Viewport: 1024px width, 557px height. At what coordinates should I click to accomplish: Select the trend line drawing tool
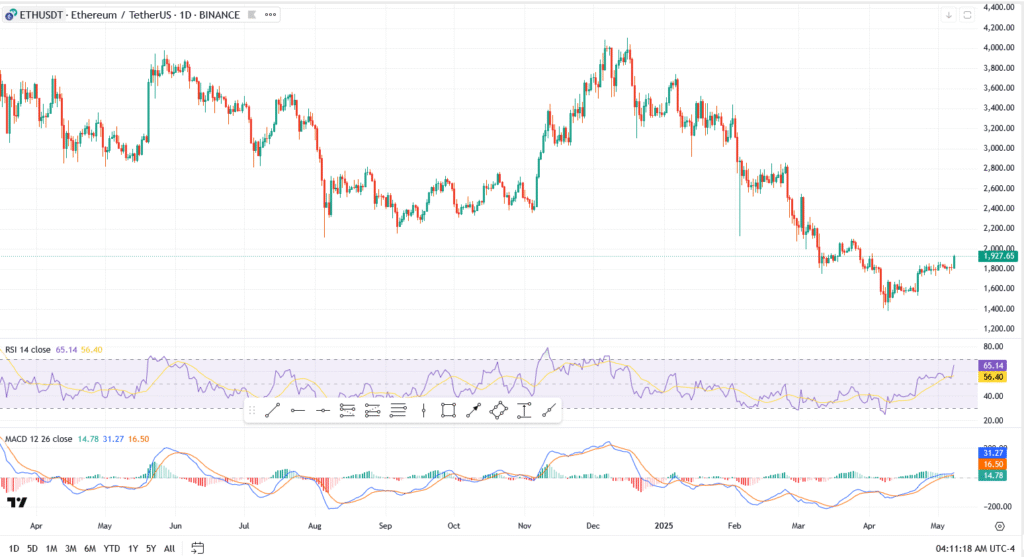point(273,410)
